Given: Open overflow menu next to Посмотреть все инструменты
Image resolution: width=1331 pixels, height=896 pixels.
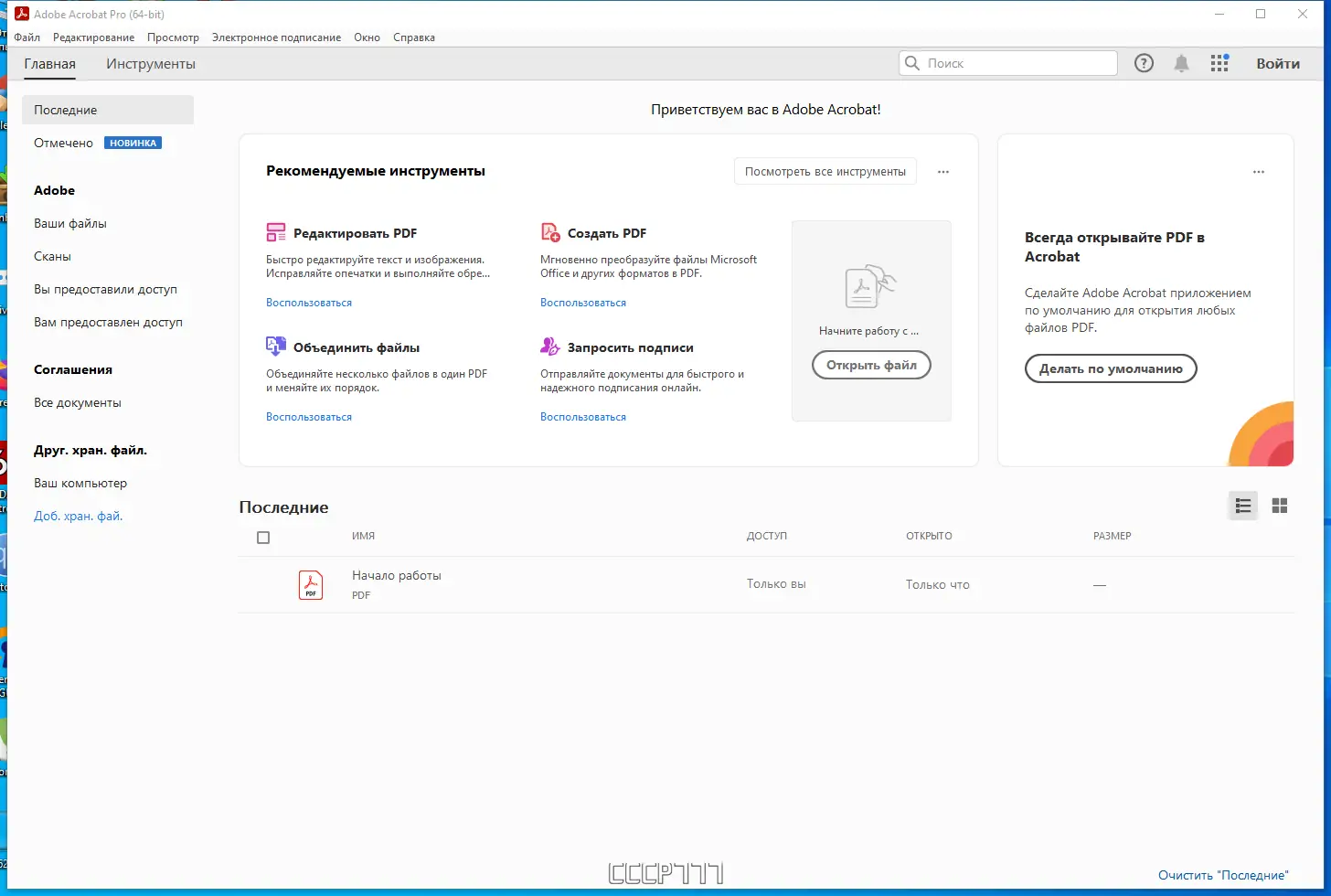Looking at the screenshot, I should tap(942, 171).
